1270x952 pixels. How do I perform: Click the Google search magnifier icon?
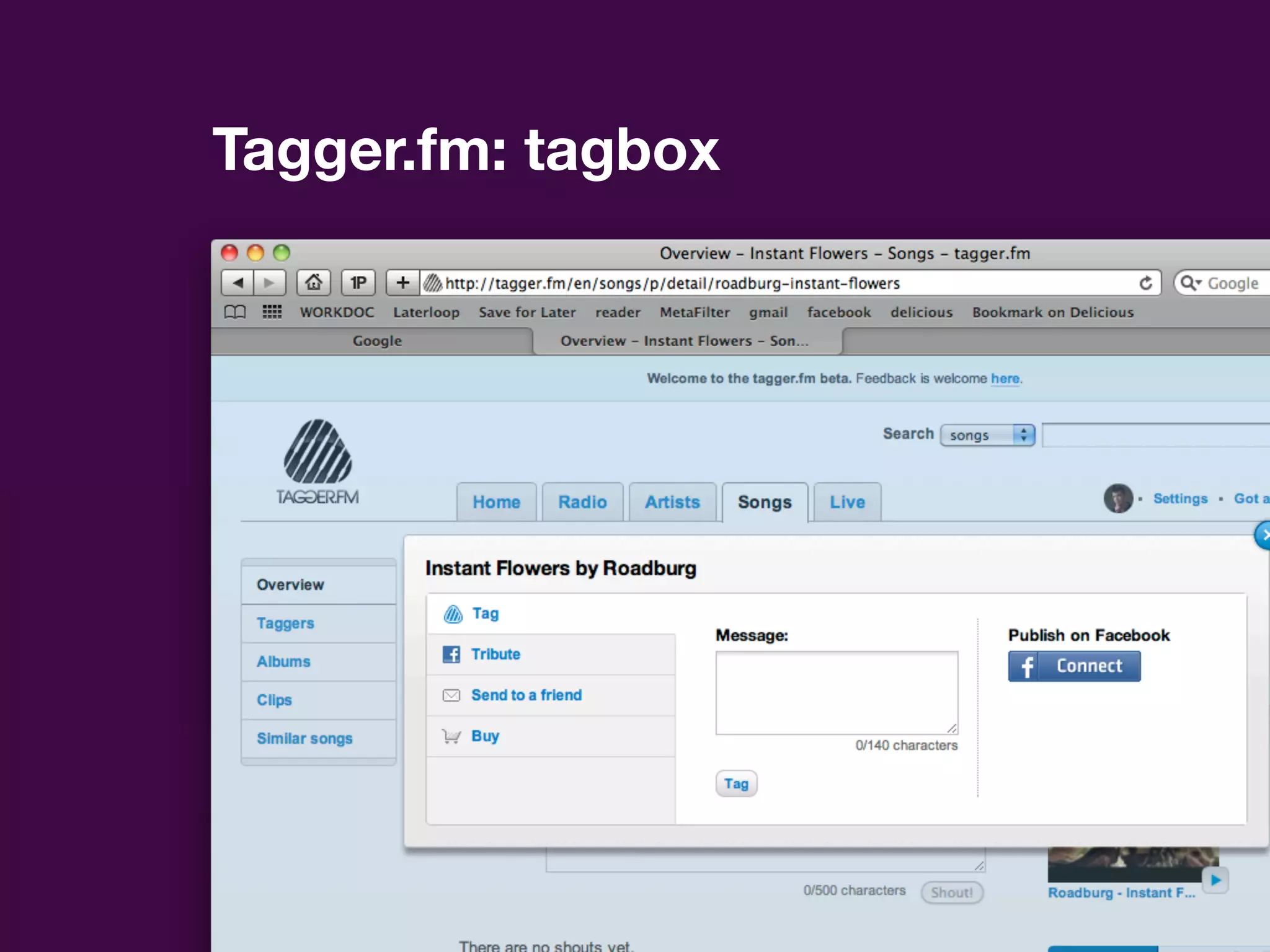tap(1189, 283)
